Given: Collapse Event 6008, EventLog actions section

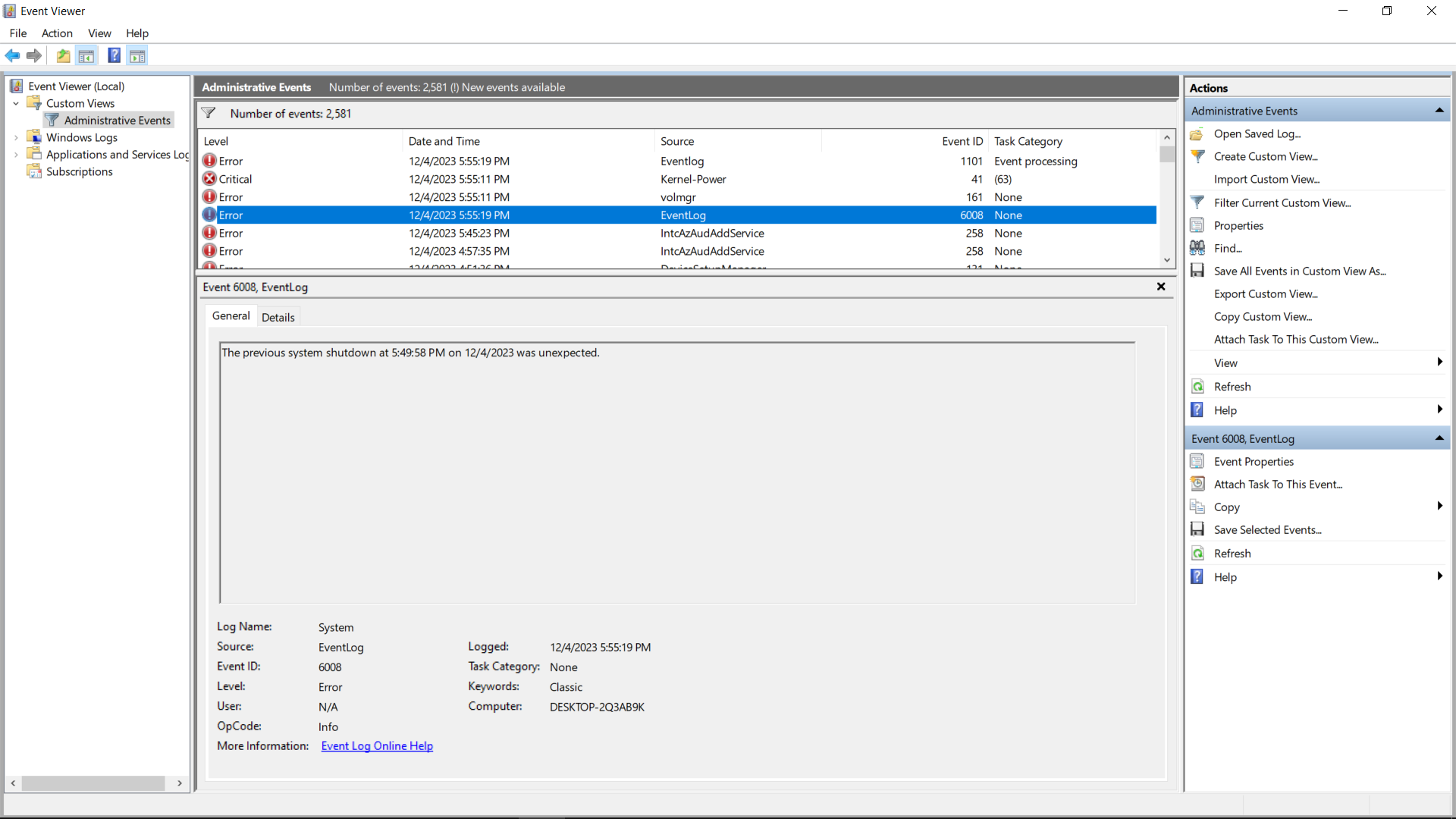Looking at the screenshot, I should (1439, 438).
